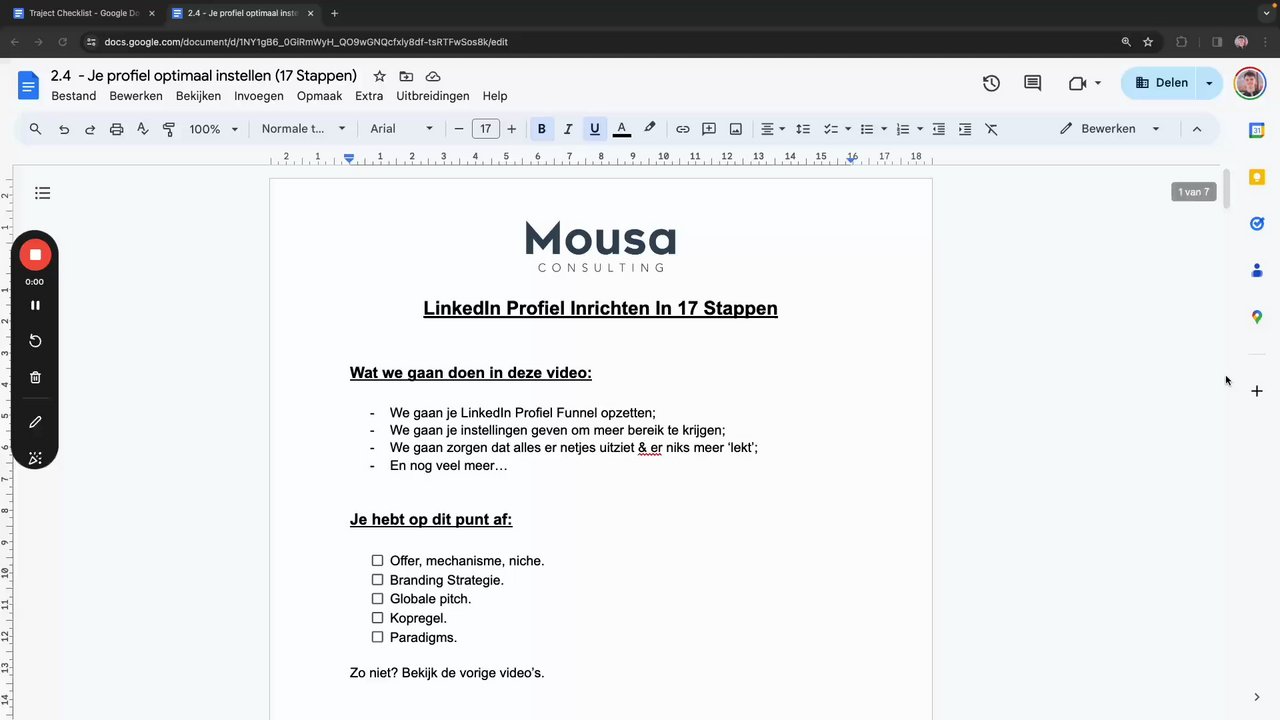Open the Bestand menu
Image resolution: width=1280 pixels, height=720 pixels.
click(x=74, y=96)
